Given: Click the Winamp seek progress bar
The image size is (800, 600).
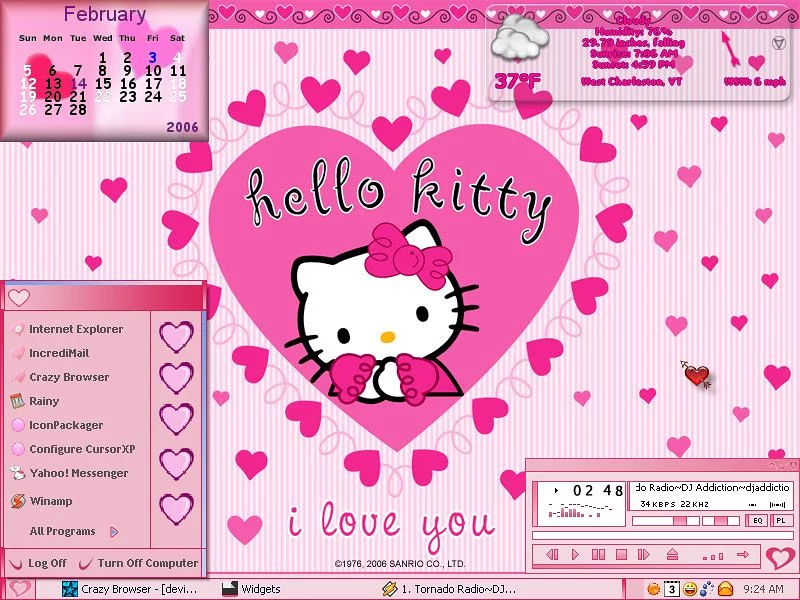Looking at the screenshot, I should [662, 535].
